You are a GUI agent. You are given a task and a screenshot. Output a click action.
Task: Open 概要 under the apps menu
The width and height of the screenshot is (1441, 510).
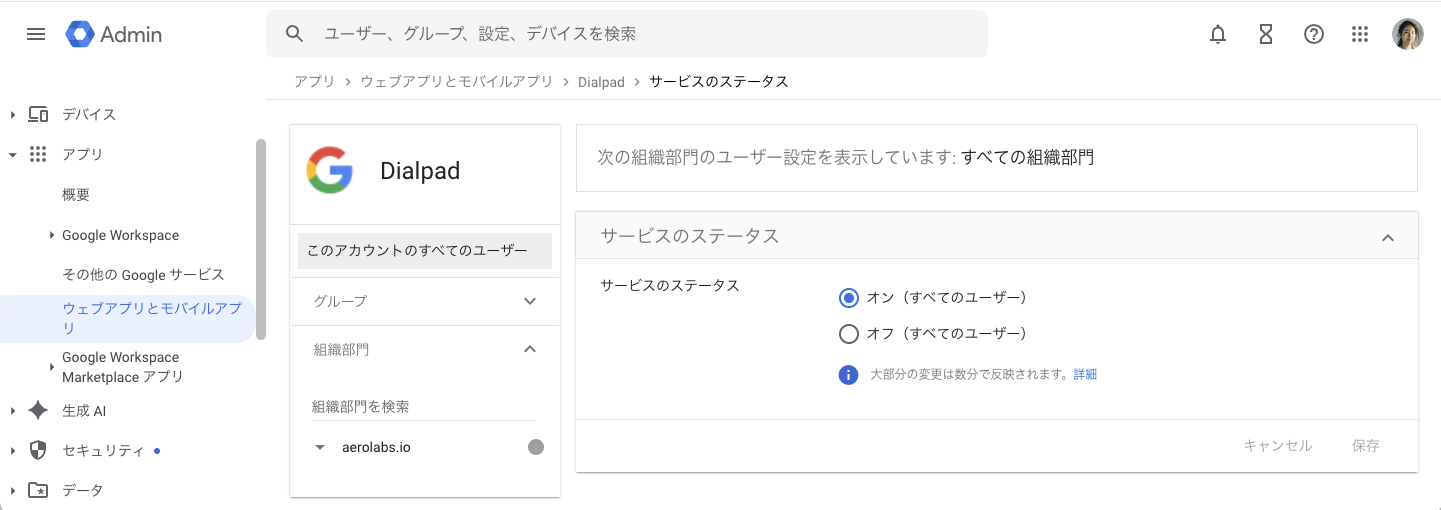[76, 195]
